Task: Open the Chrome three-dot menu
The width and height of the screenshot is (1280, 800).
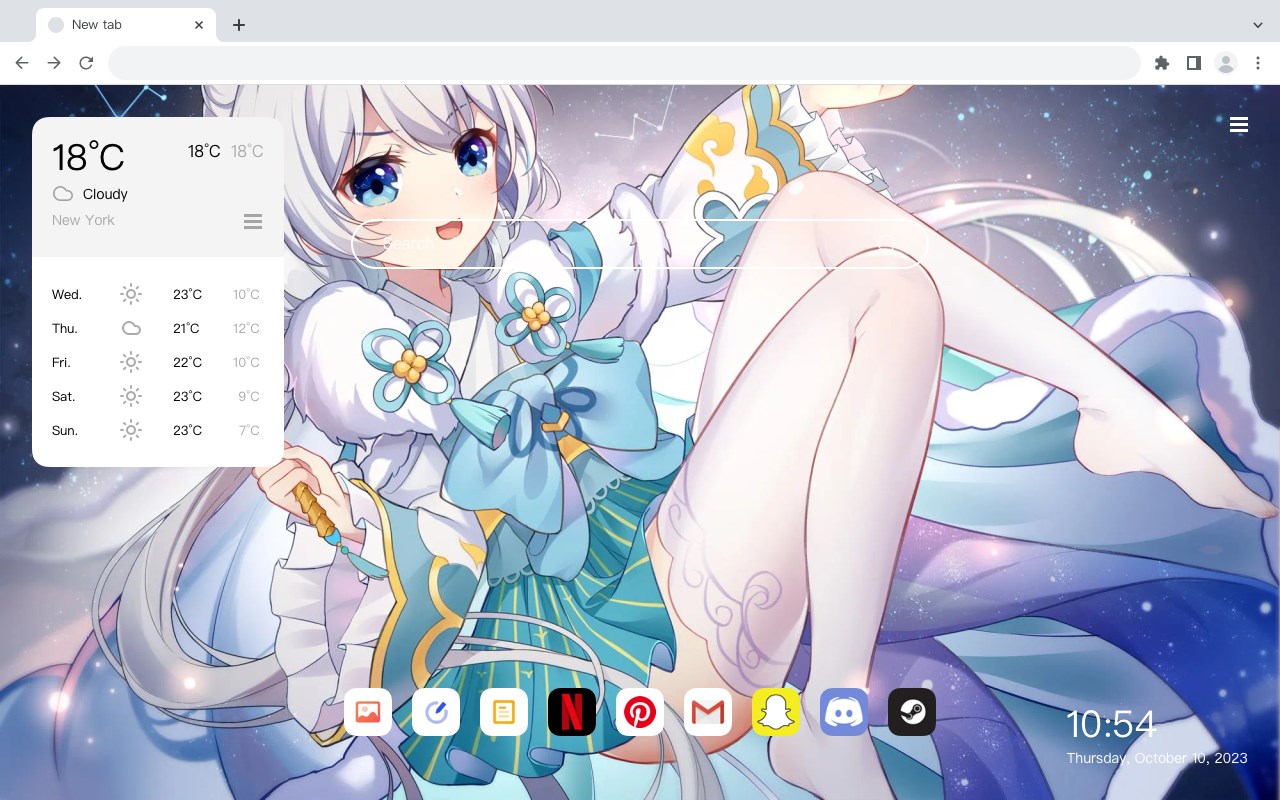Action: pyautogui.click(x=1258, y=63)
